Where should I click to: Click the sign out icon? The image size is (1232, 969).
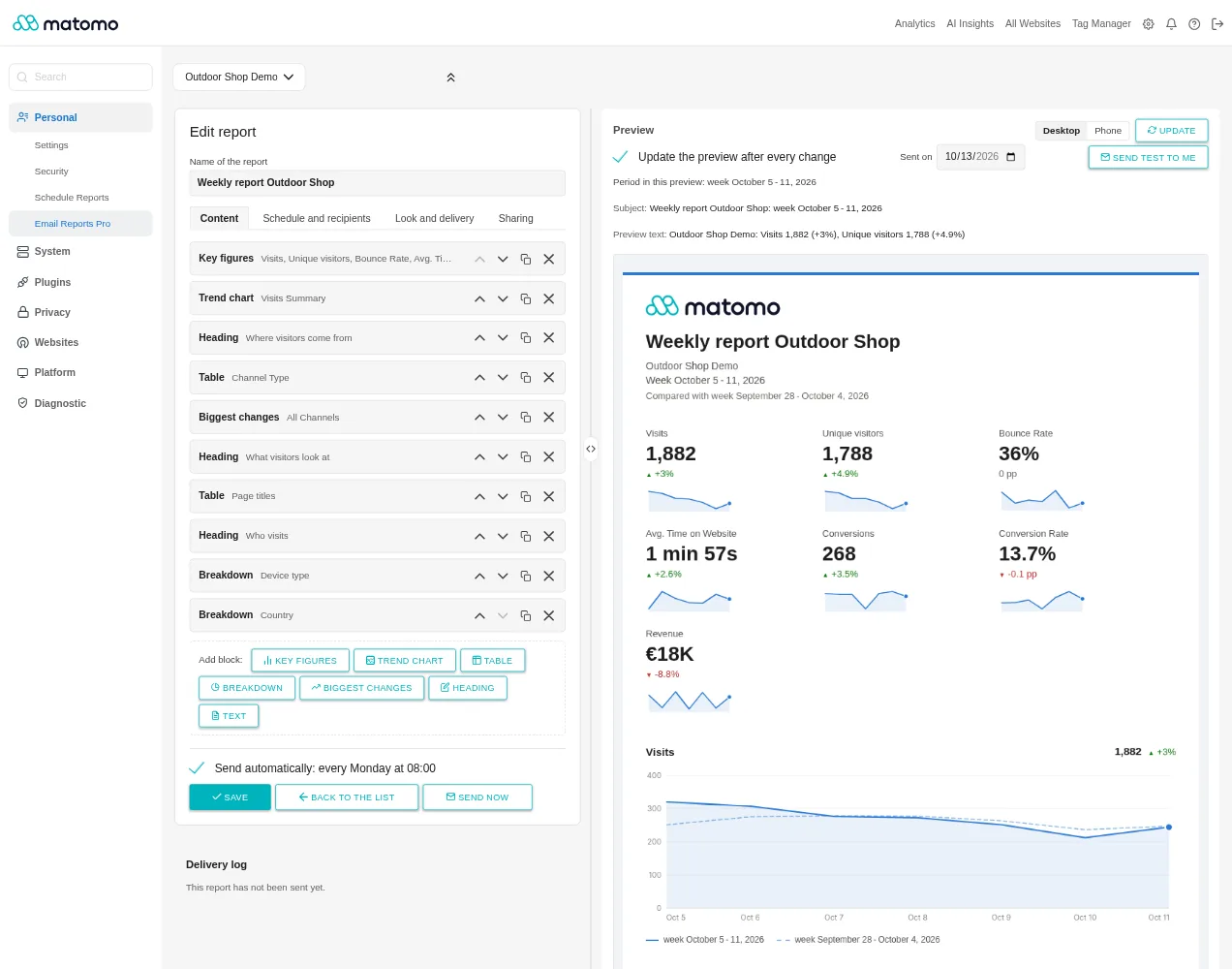click(1217, 24)
